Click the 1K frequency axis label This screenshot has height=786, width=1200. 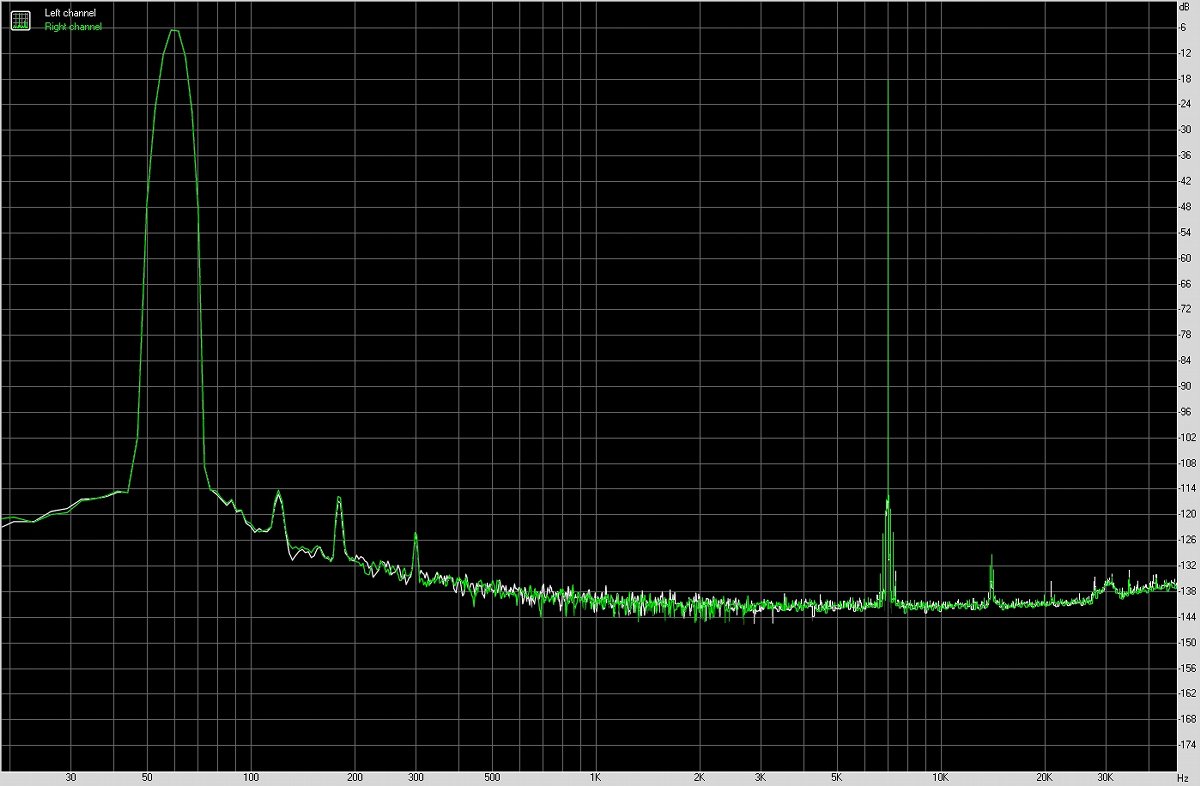tap(595, 777)
